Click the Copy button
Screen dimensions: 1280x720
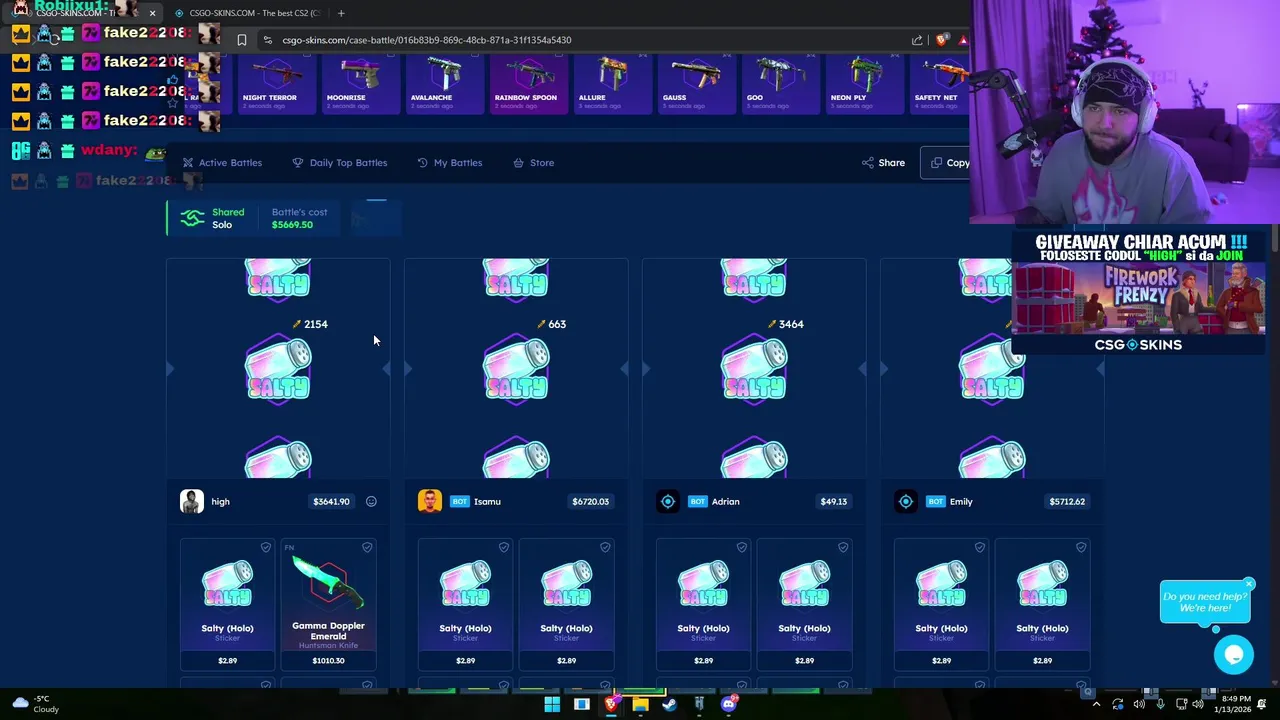949,163
